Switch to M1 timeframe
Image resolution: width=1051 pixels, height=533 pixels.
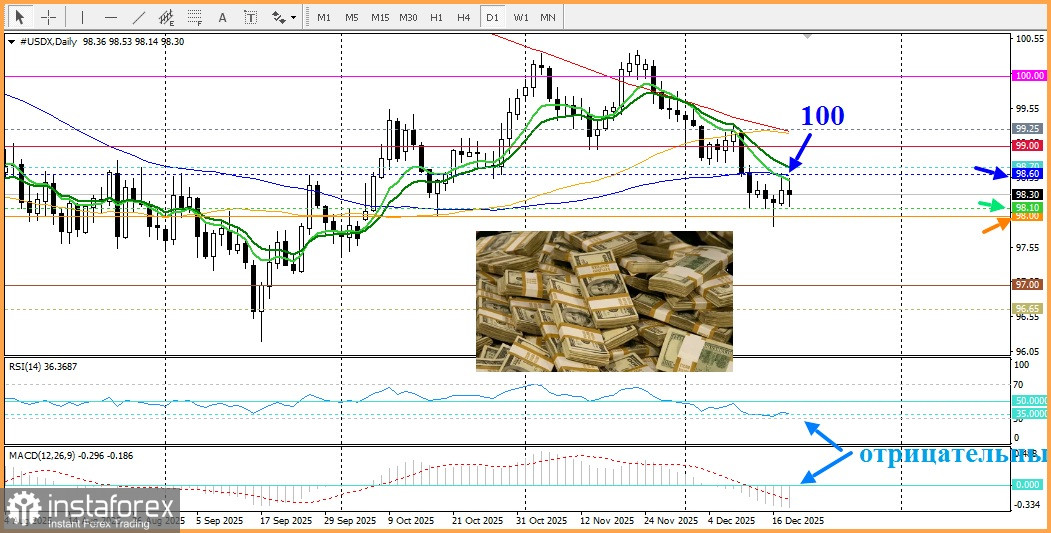pos(324,17)
